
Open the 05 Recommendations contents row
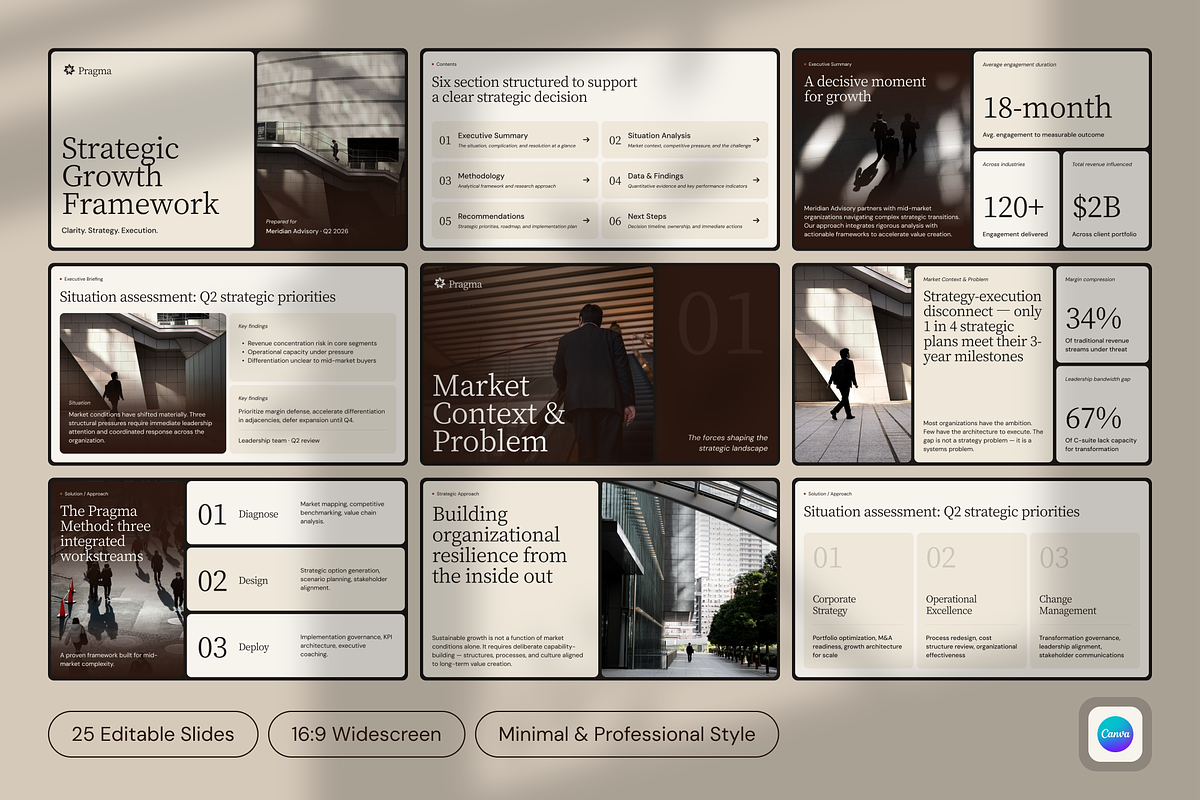[515, 221]
